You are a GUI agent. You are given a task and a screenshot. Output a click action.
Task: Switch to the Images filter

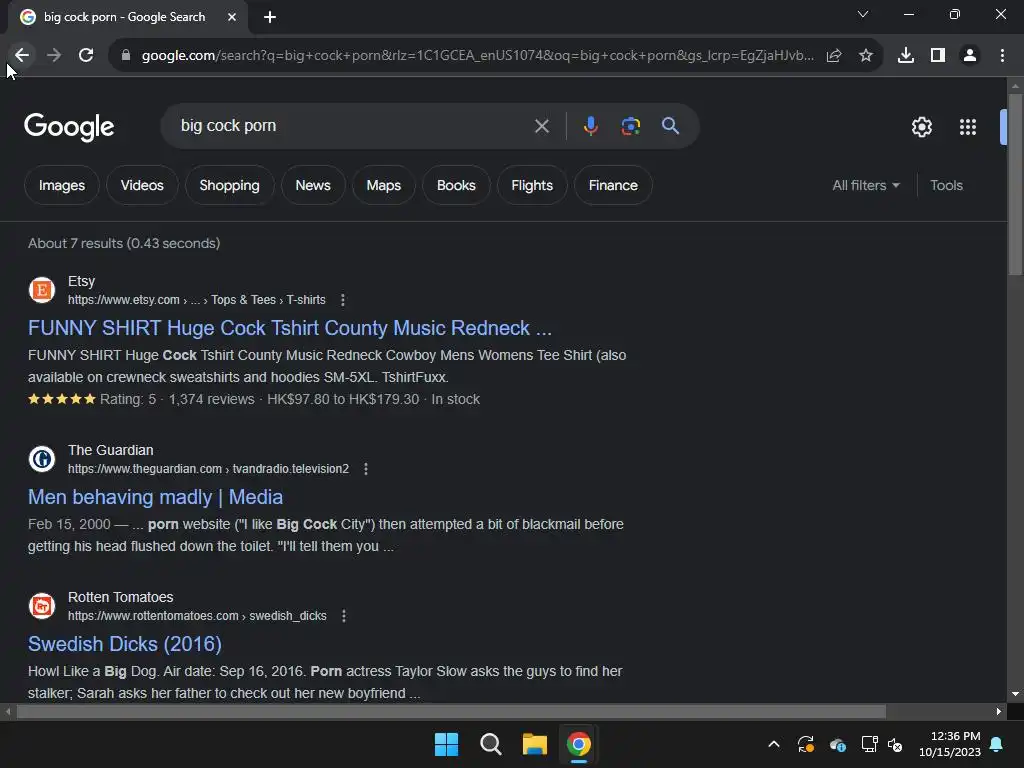(x=62, y=185)
